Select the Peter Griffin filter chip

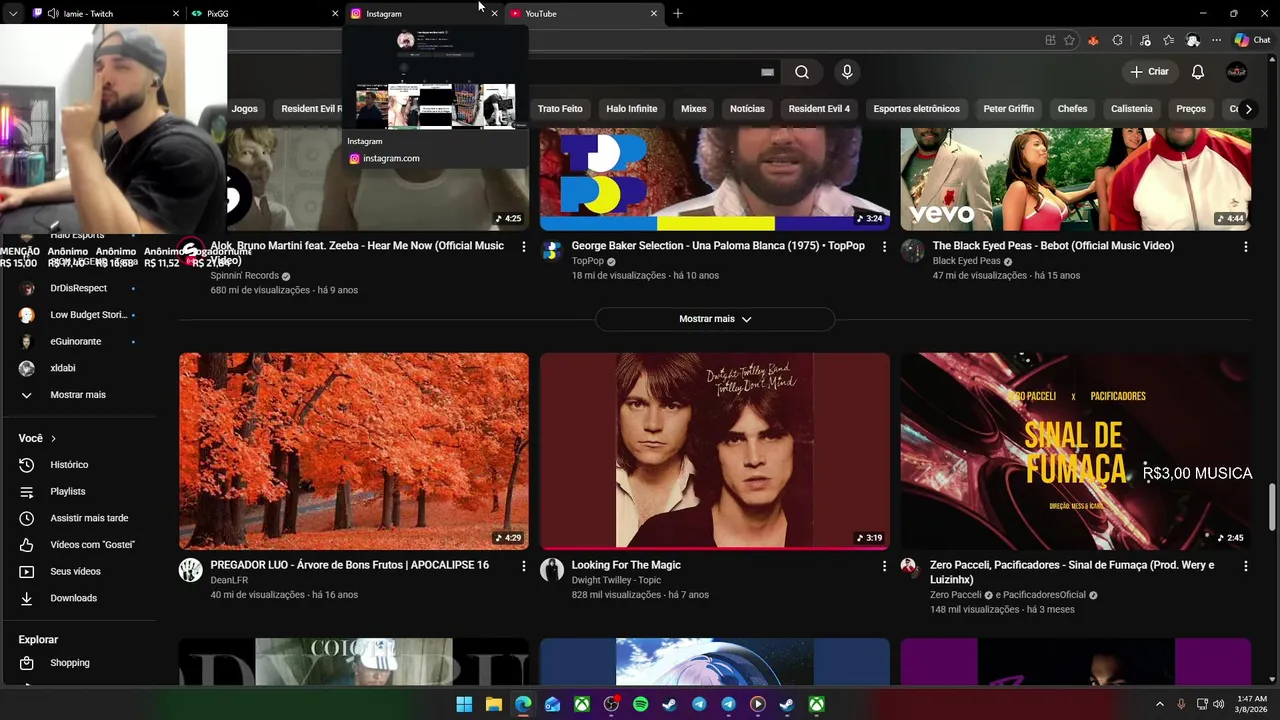coord(1008,109)
